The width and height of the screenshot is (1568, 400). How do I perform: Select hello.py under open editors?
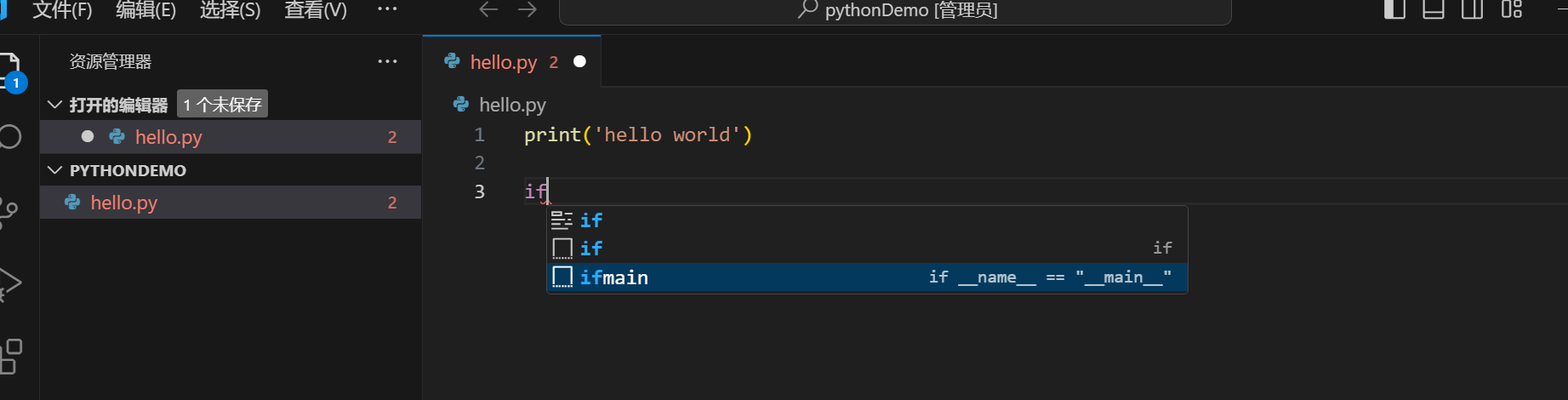[x=231, y=137]
